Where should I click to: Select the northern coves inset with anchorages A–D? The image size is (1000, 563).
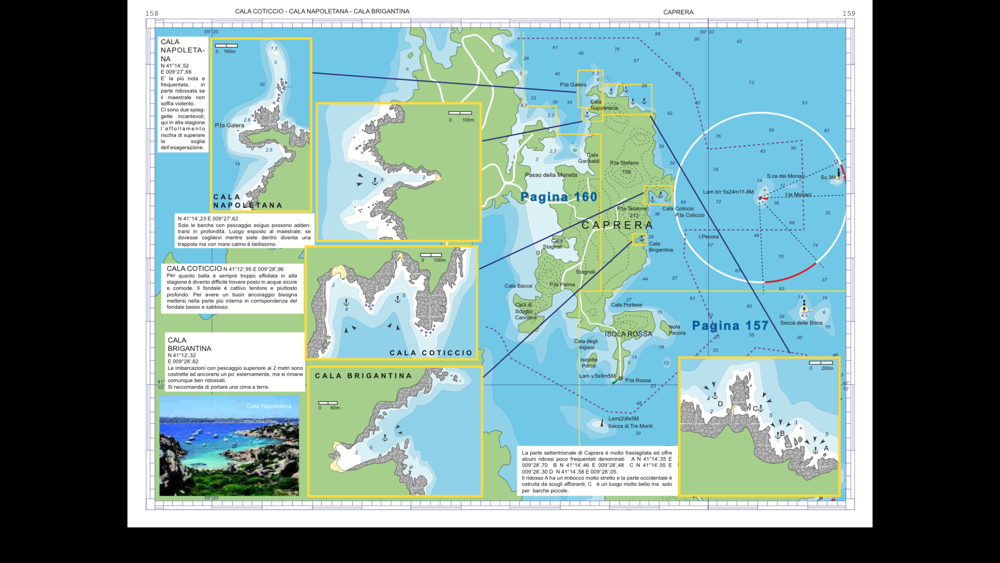(x=759, y=426)
